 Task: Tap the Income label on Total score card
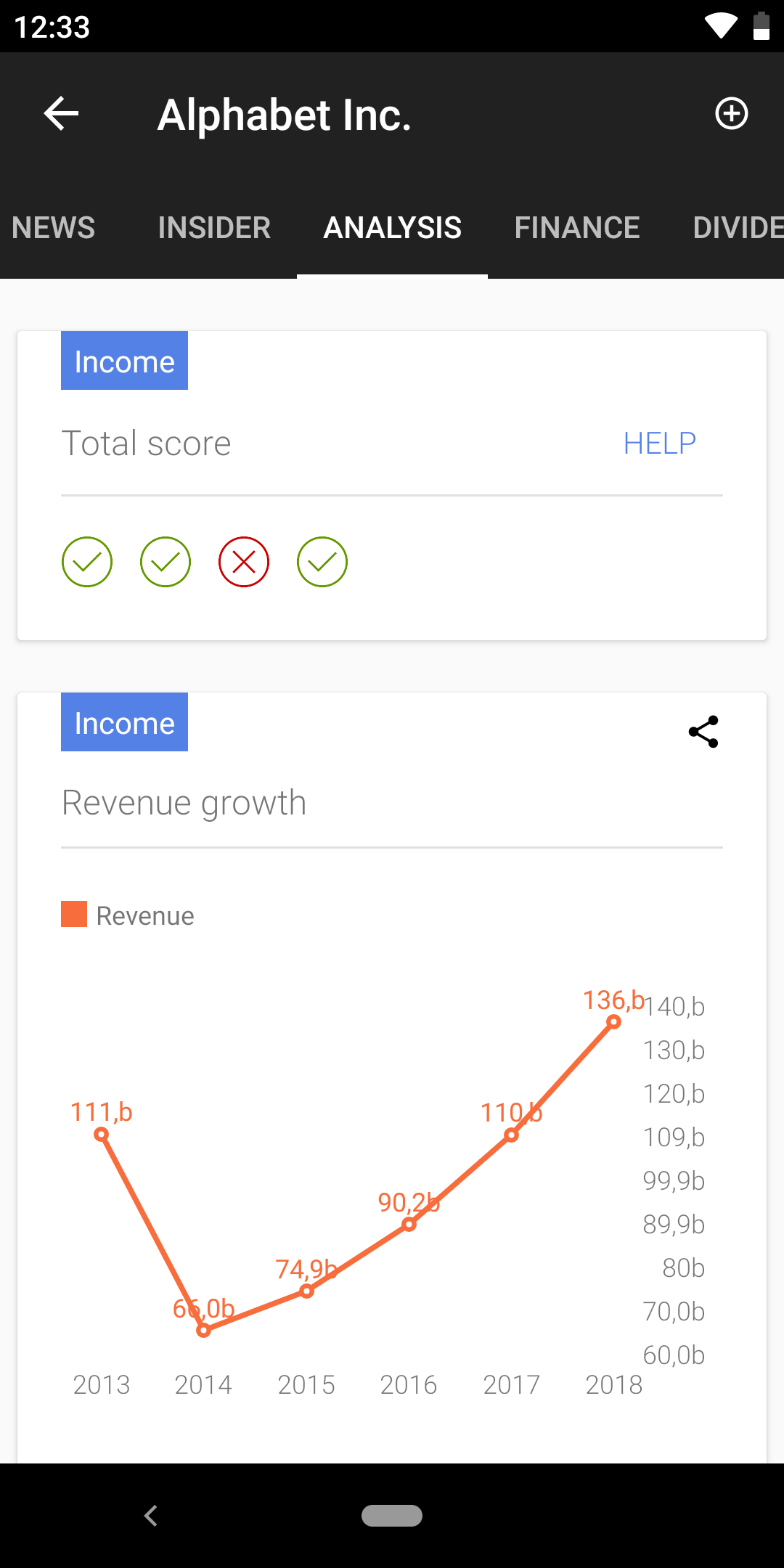(x=124, y=361)
